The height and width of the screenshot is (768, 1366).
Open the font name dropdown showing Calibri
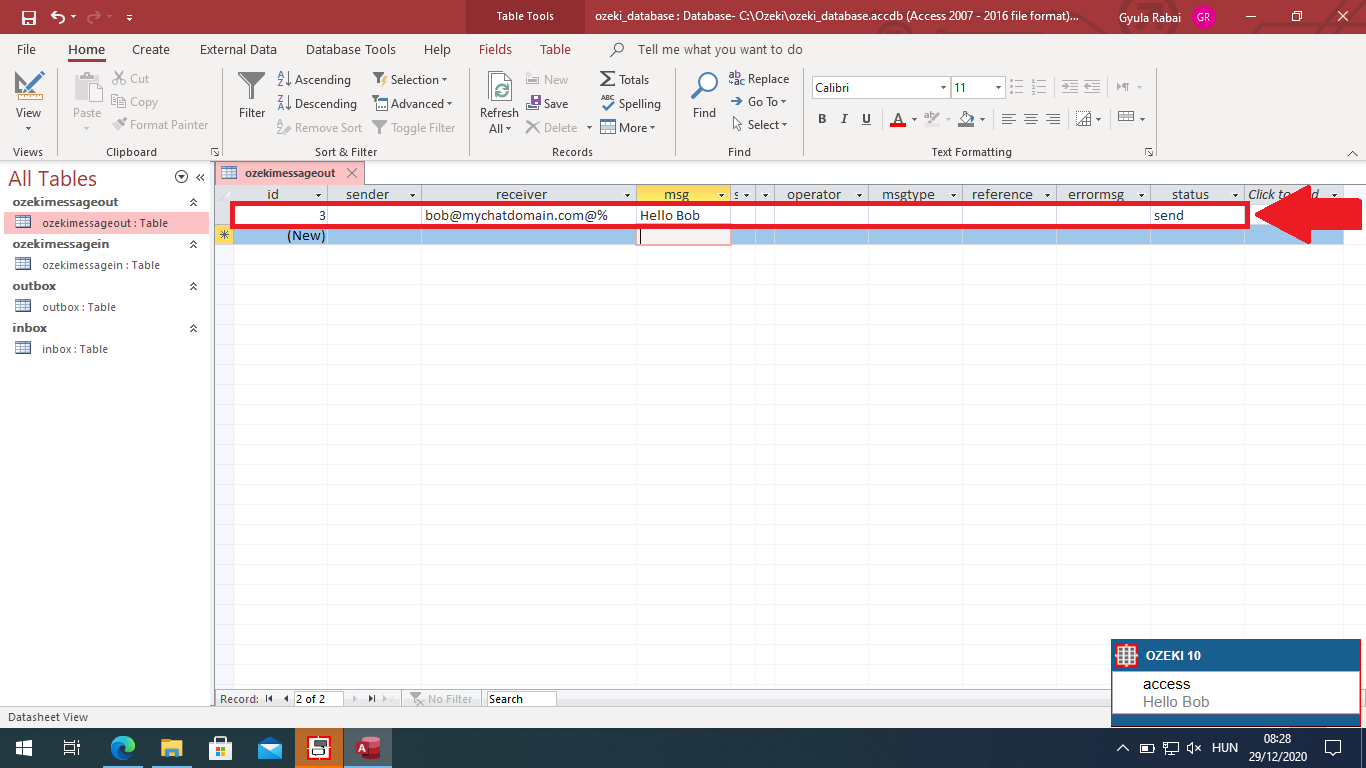point(943,88)
